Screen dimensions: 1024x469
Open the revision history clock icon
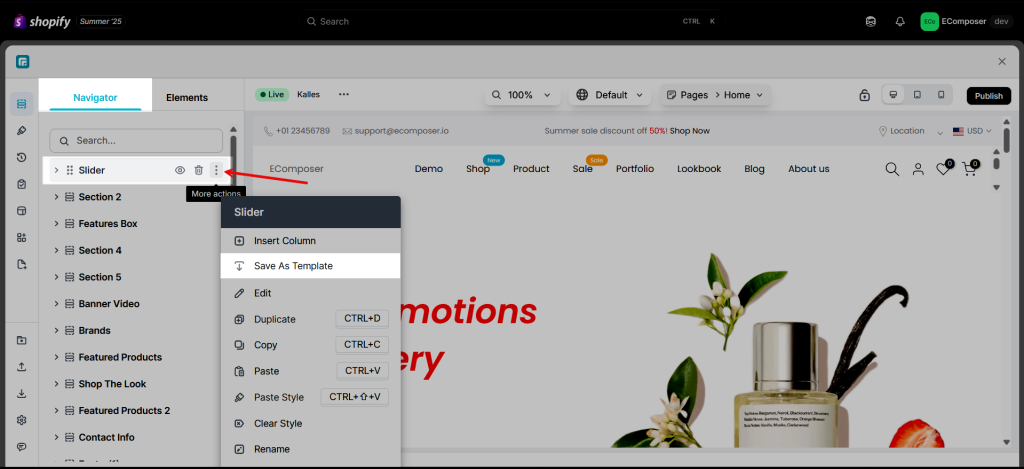[x=22, y=157]
